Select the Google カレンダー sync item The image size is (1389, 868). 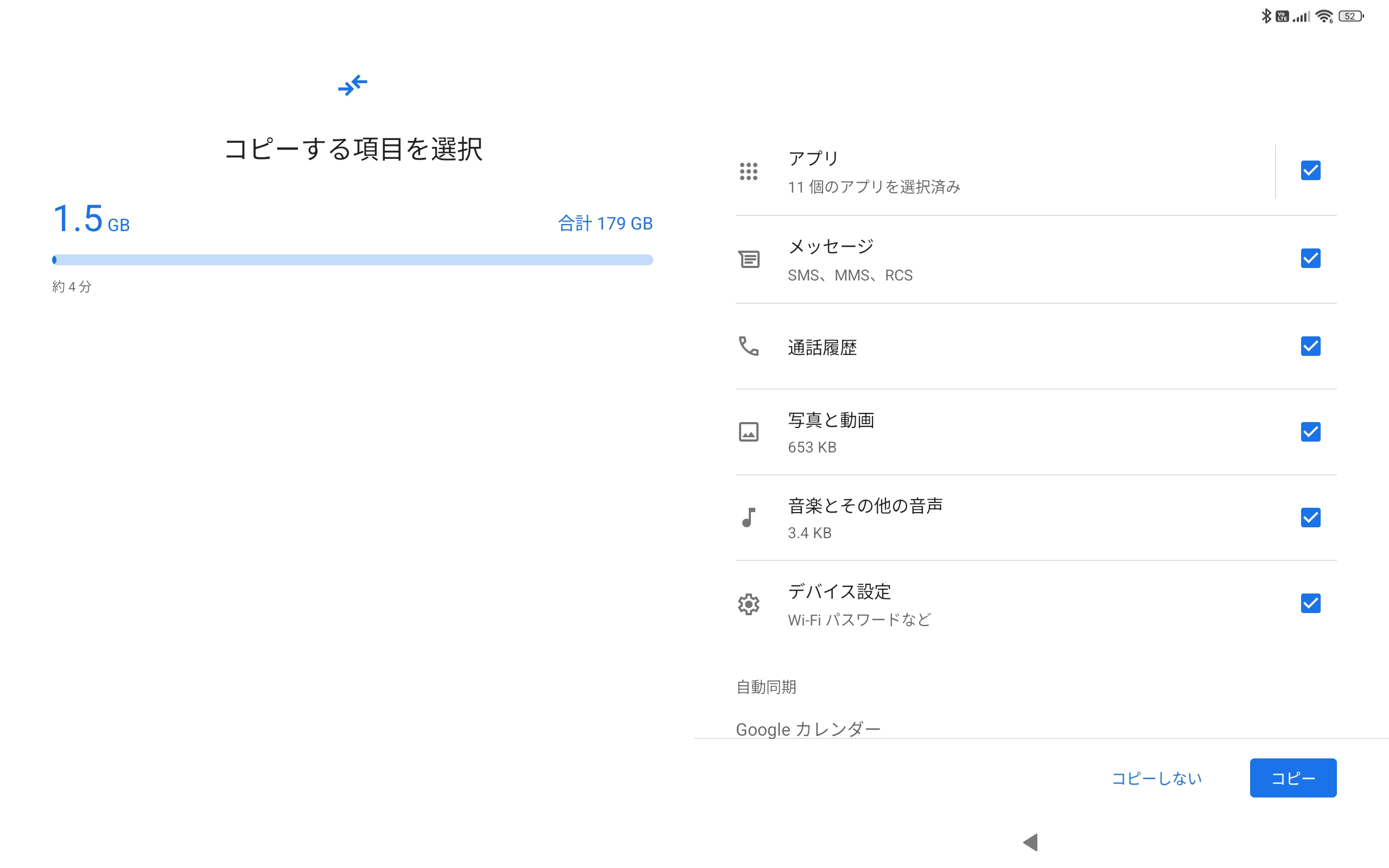[808, 729]
